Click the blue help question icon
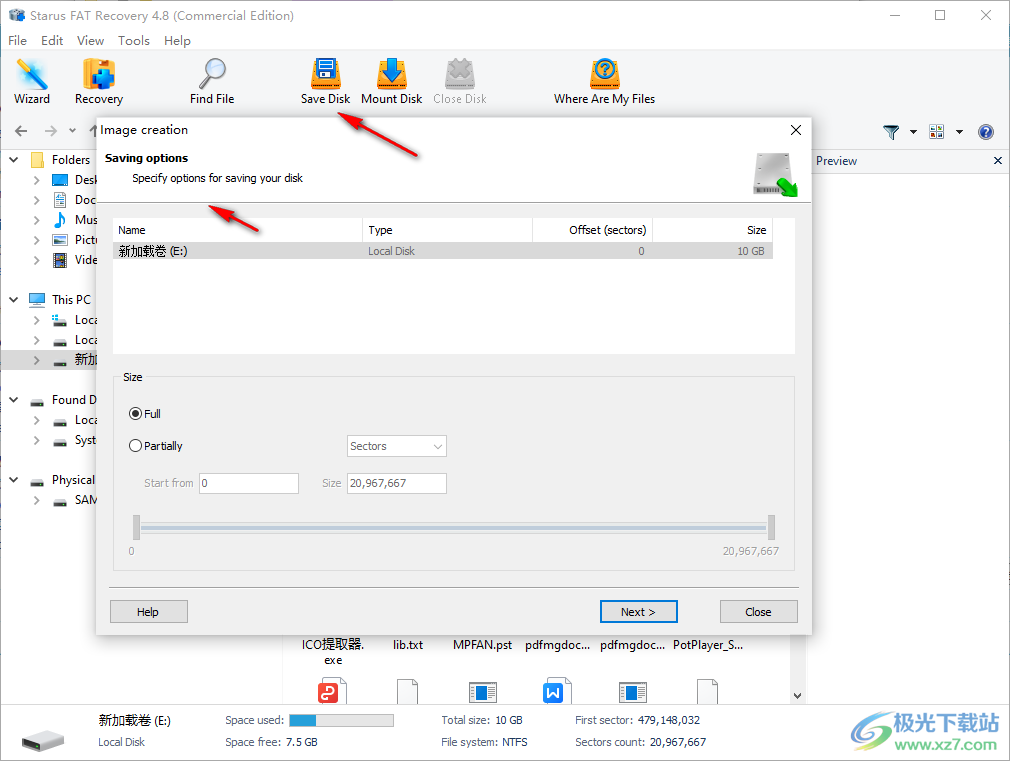The height and width of the screenshot is (761, 1010). click(x=985, y=132)
